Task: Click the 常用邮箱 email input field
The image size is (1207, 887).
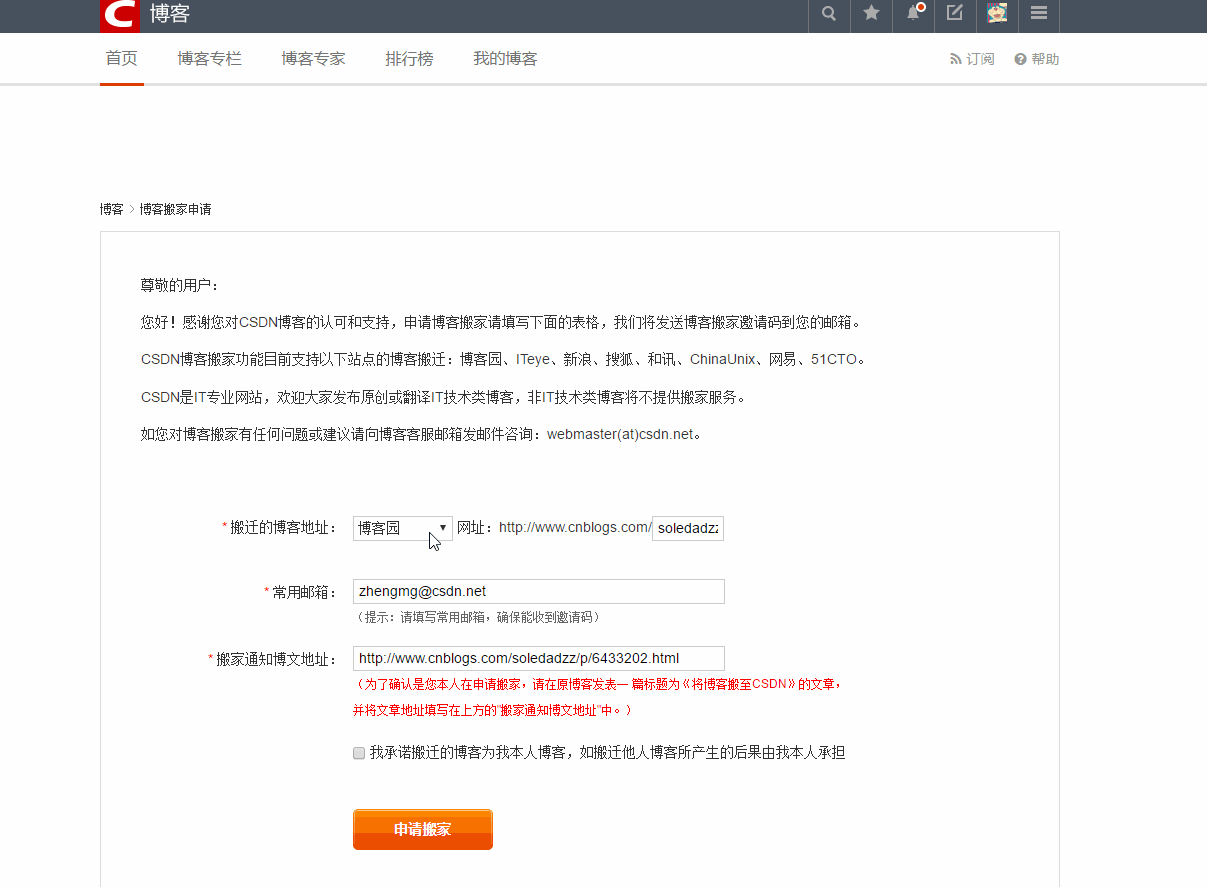Action: point(539,591)
